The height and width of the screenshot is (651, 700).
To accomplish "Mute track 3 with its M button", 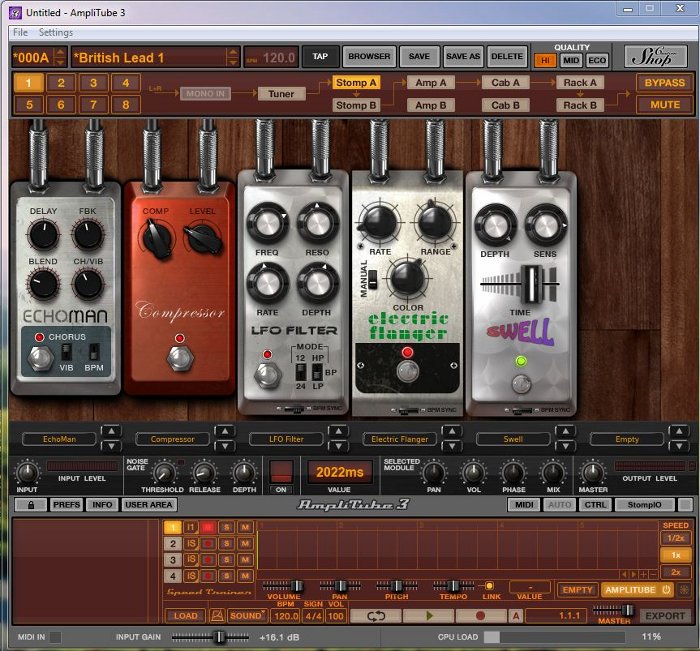I will click(245, 559).
